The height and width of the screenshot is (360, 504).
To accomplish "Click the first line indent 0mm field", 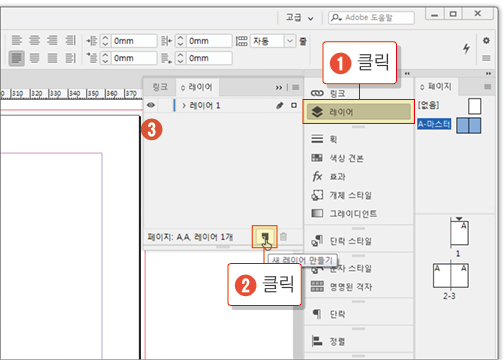I will [134, 58].
